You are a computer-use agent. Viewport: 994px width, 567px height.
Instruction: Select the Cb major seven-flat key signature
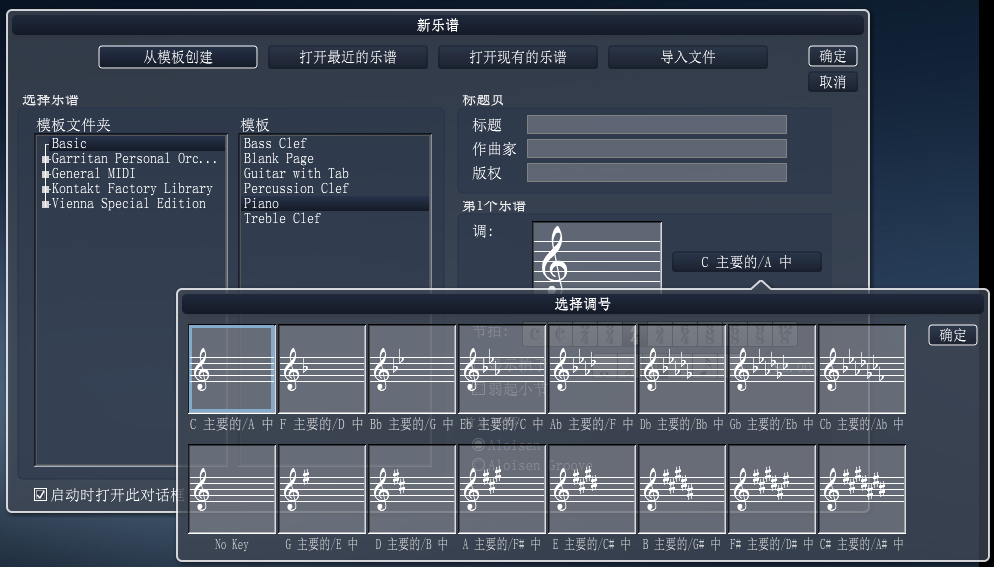[862, 369]
